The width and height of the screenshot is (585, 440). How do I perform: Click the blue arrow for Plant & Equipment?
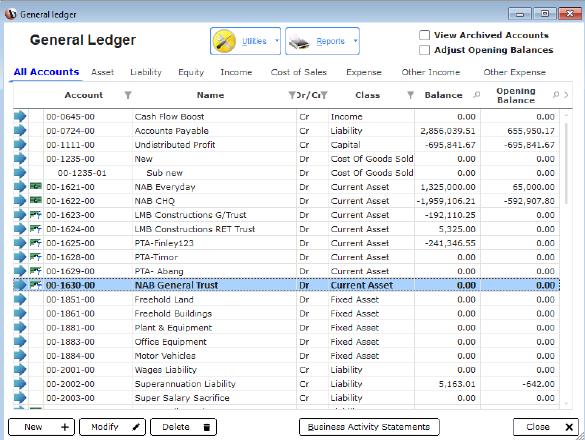coord(20,327)
